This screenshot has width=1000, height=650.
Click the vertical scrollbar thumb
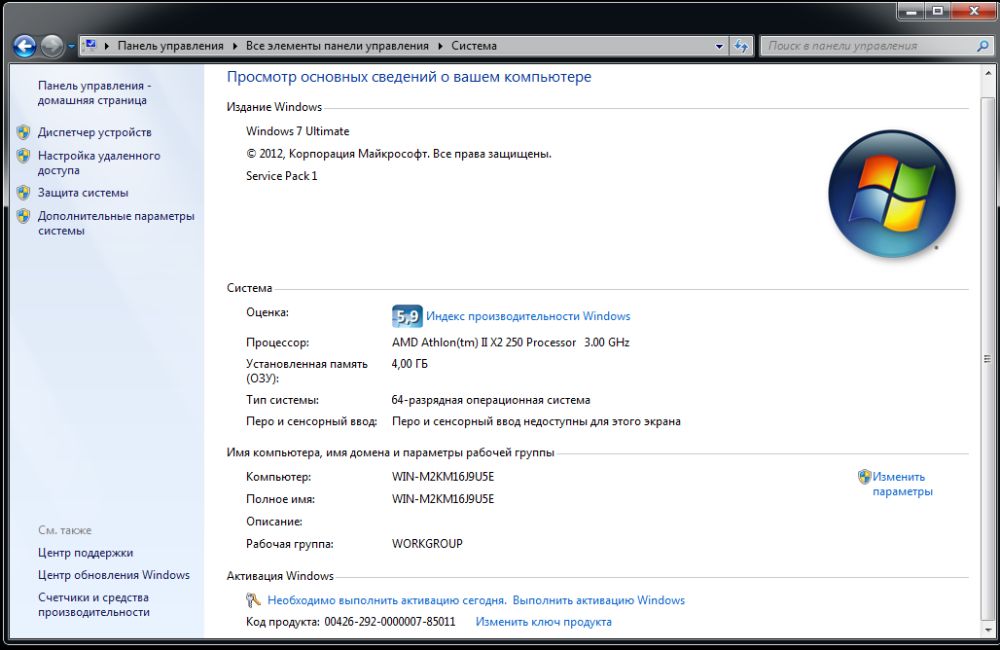coord(987,358)
